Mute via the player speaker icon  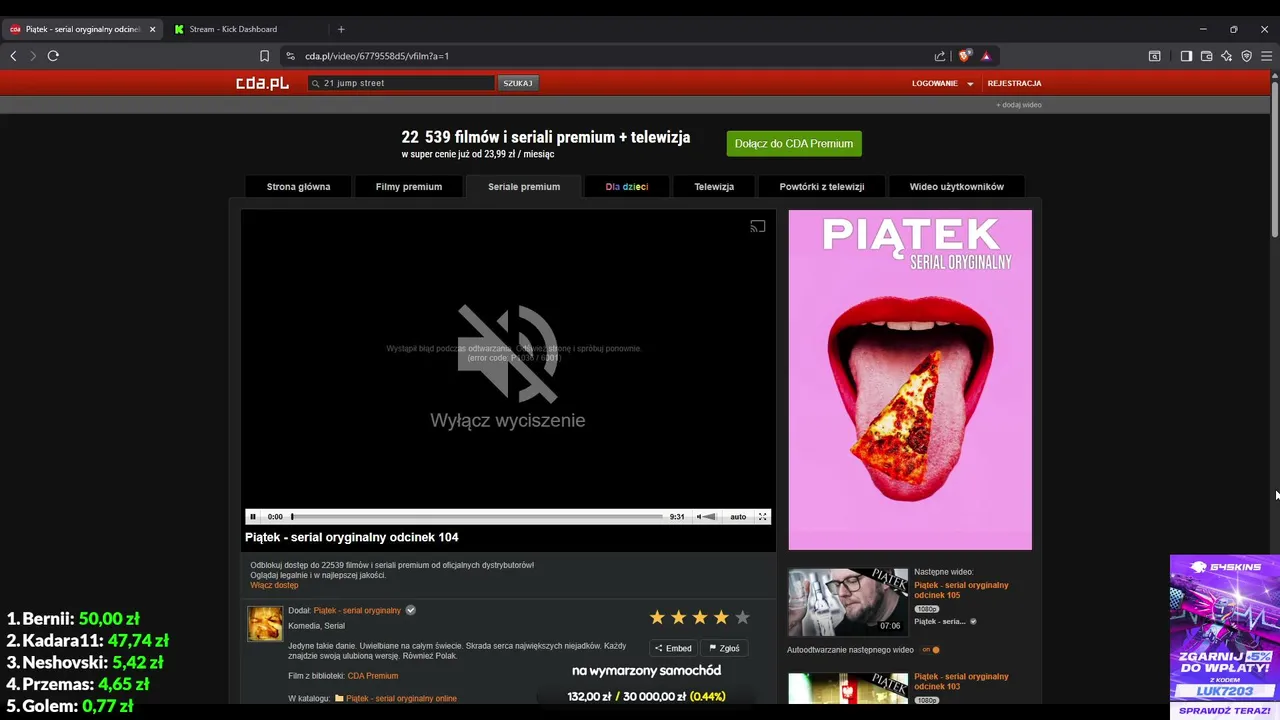coord(699,517)
